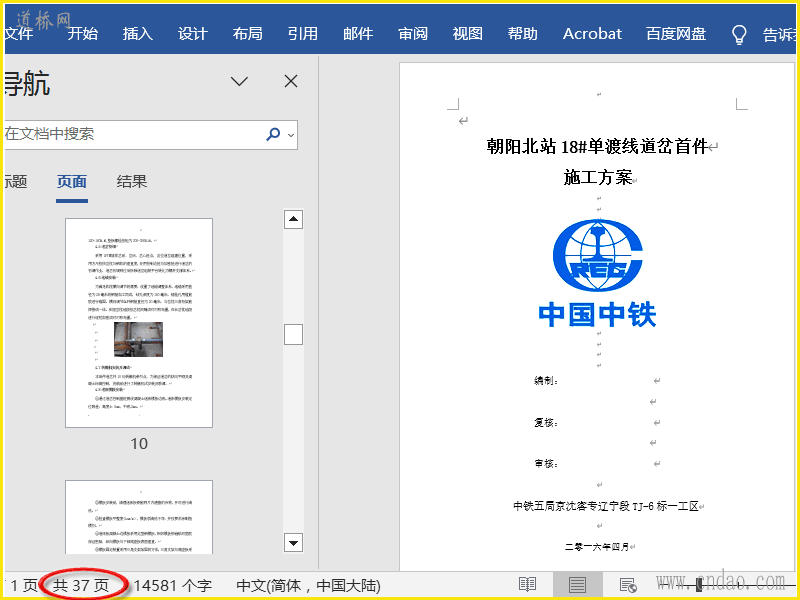800x600 pixels.
Task: Click the thumbnail scrollbar handle
Action: pyautogui.click(x=293, y=335)
